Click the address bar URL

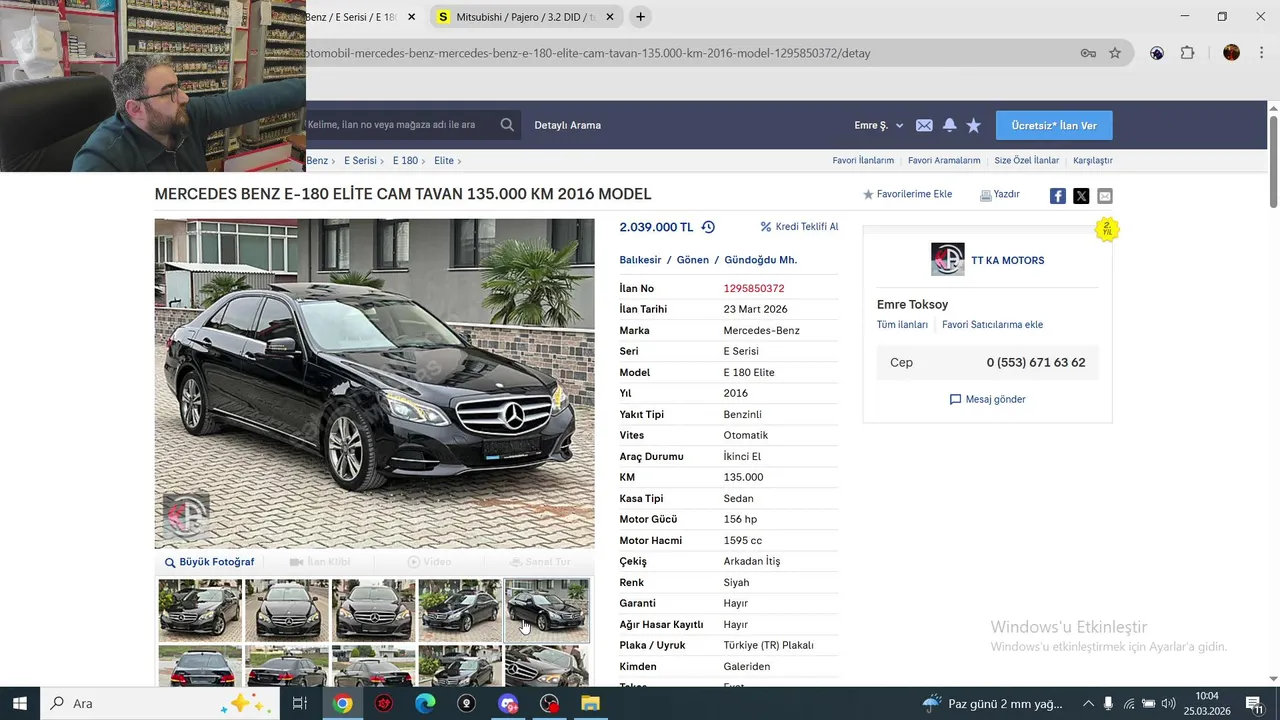coord(588,53)
